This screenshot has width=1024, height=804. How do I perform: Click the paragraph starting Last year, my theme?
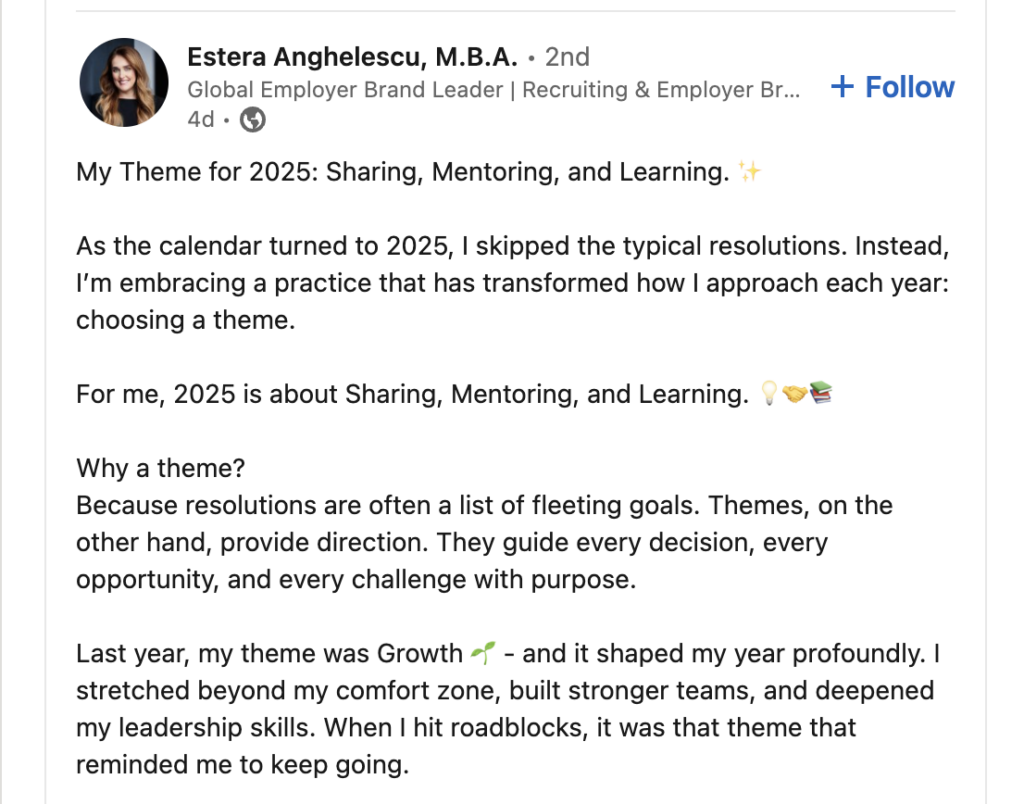pyautogui.click(x=508, y=709)
